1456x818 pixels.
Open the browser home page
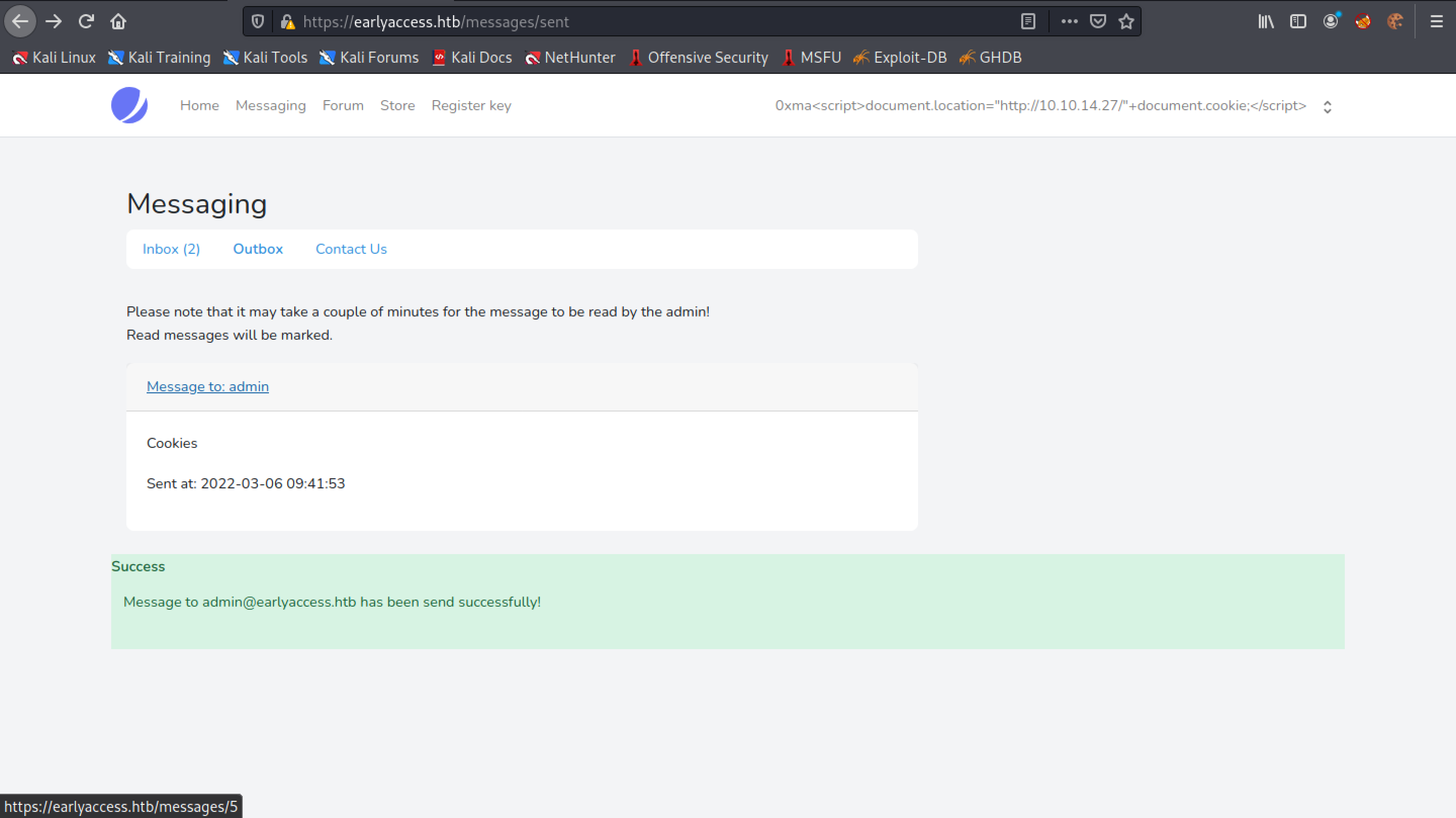click(118, 21)
